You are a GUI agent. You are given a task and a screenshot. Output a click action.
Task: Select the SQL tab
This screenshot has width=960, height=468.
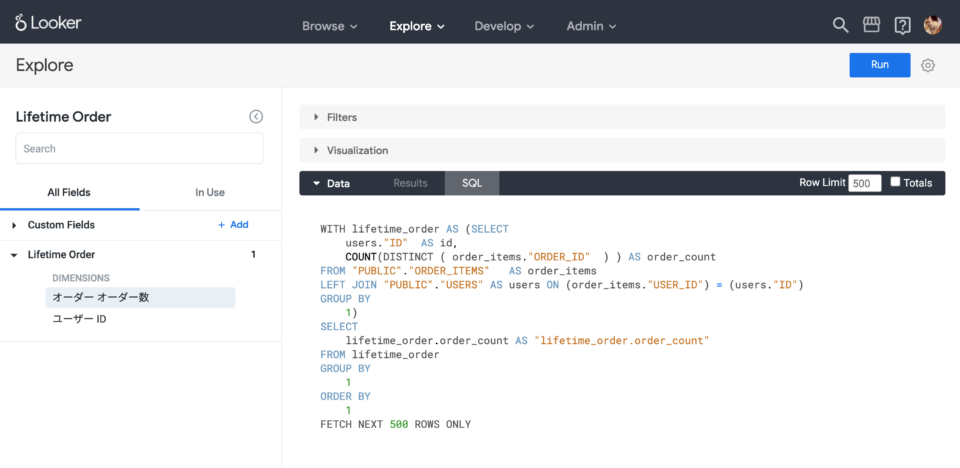[x=472, y=183]
